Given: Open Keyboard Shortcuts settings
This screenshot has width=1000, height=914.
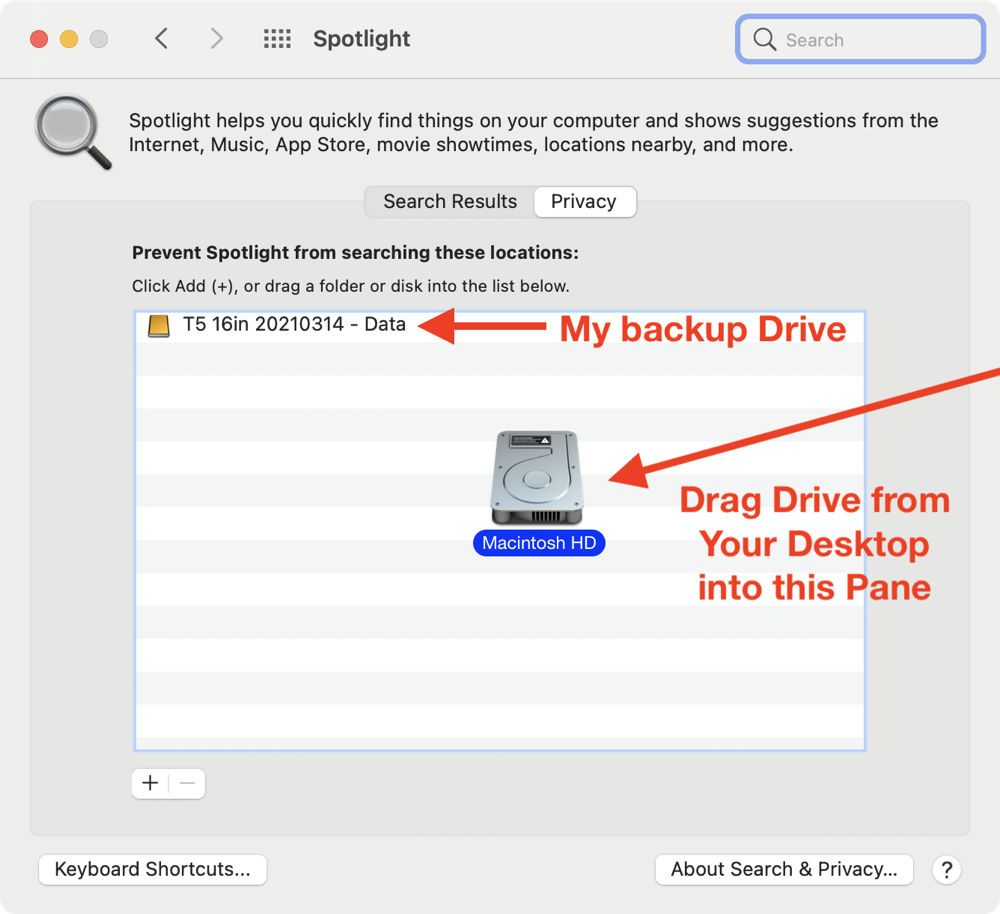Looking at the screenshot, I should [x=152, y=869].
